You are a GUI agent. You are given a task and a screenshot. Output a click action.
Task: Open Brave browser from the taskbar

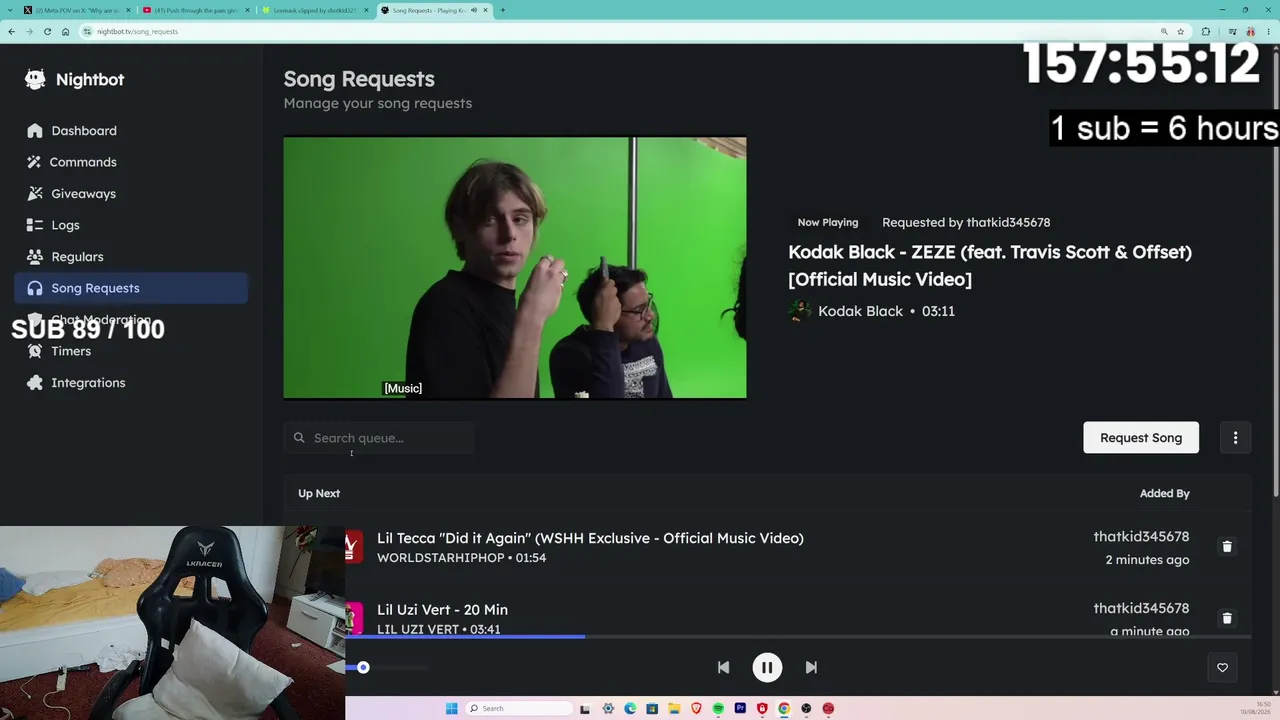point(696,708)
